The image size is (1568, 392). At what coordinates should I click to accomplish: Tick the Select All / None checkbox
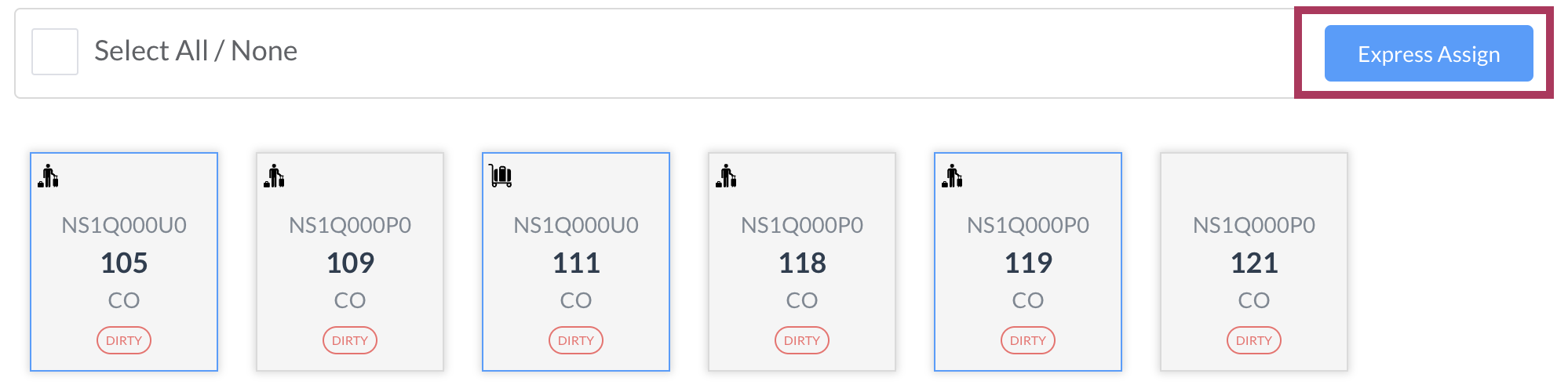click(55, 52)
